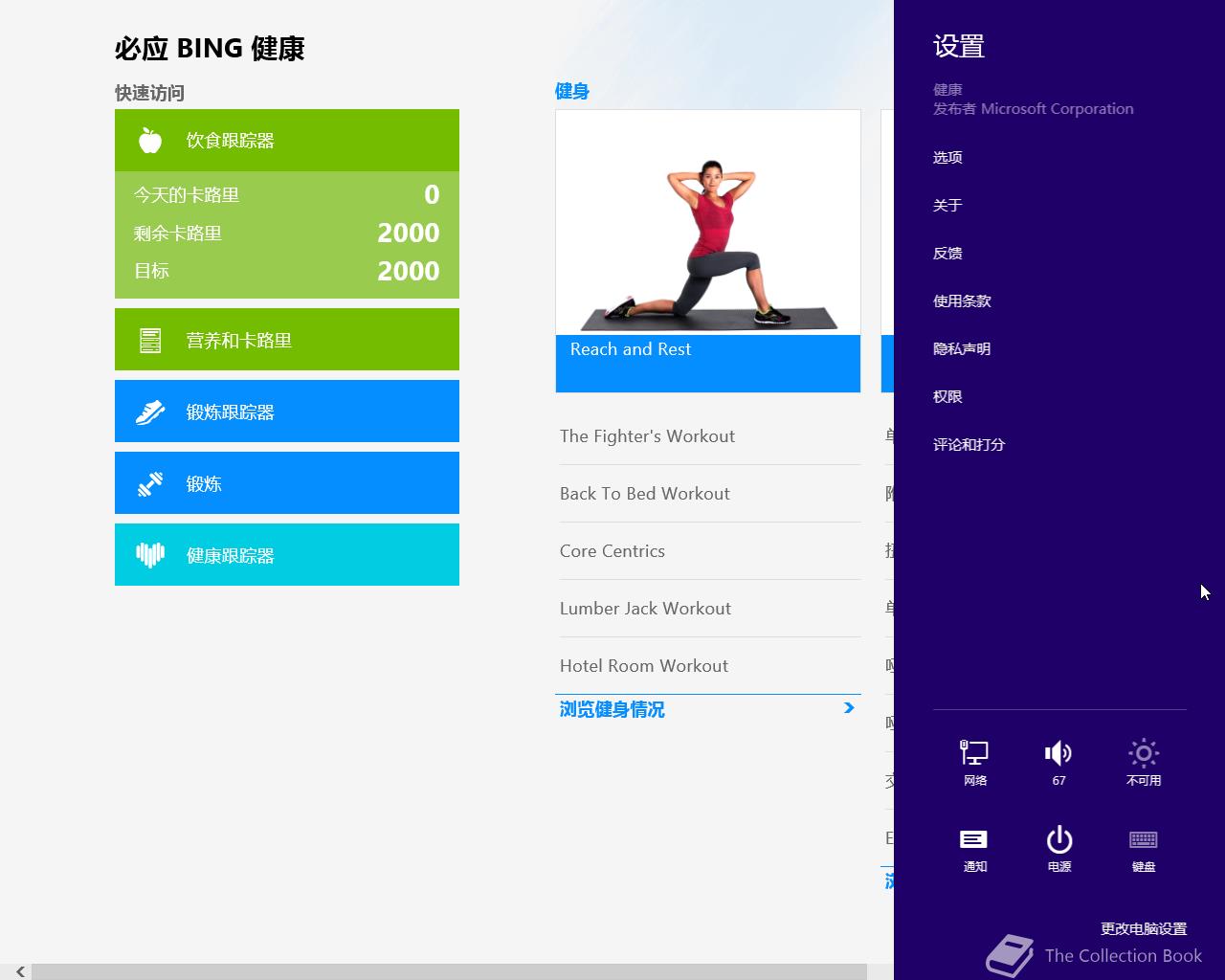Click the 快速访问 heading

click(x=149, y=93)
